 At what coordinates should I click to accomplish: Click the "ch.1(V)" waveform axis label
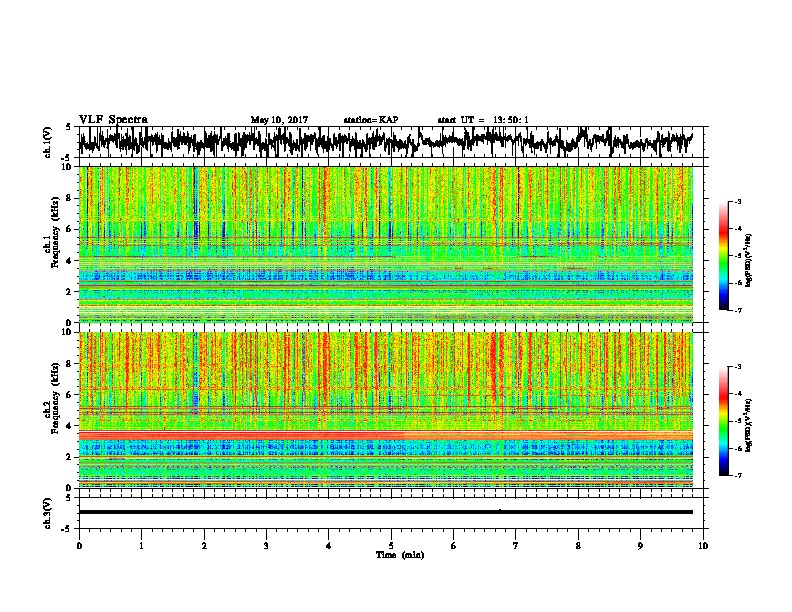coord(48,142)
